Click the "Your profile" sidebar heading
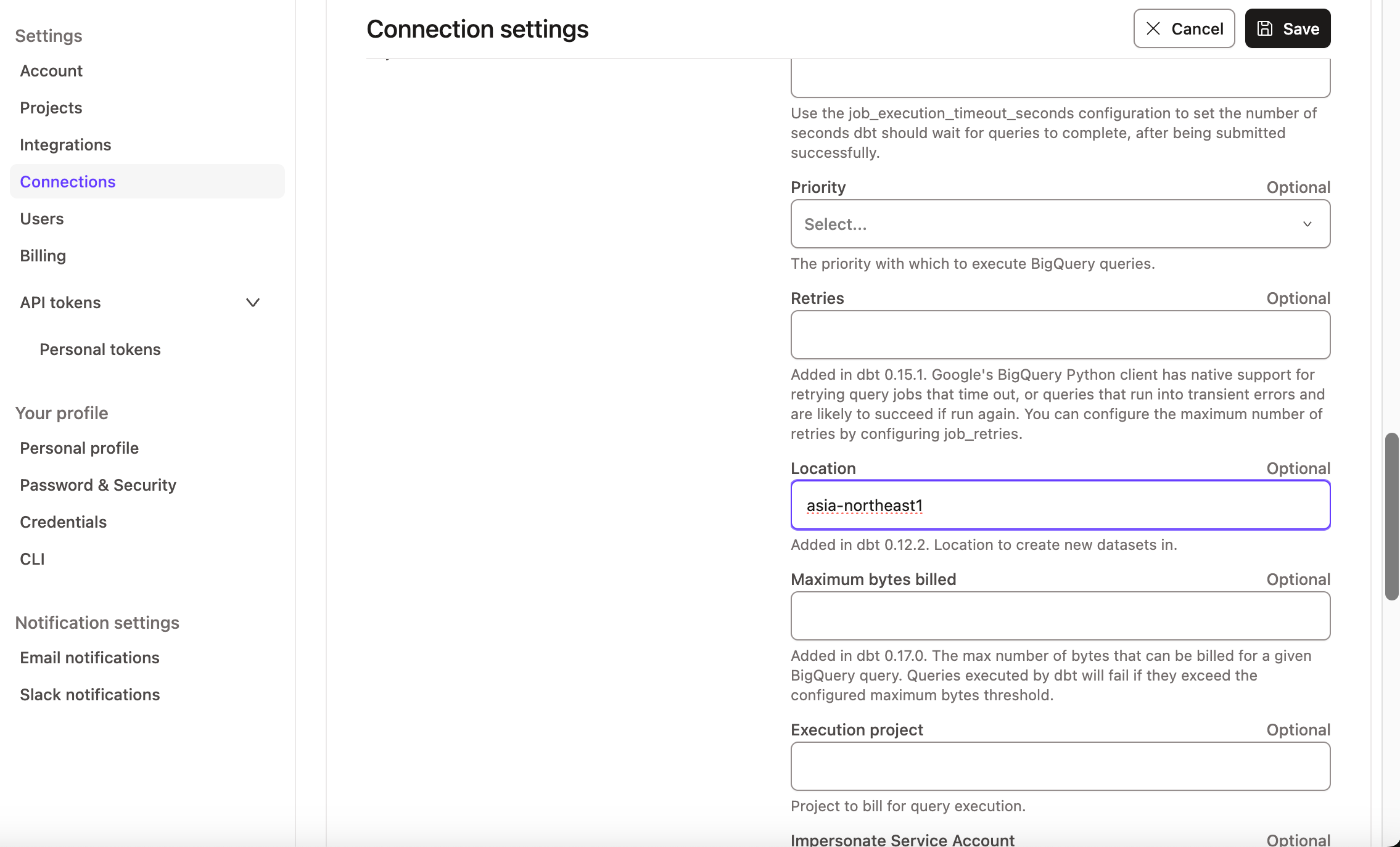1400x847 pixels. point(61,413)
